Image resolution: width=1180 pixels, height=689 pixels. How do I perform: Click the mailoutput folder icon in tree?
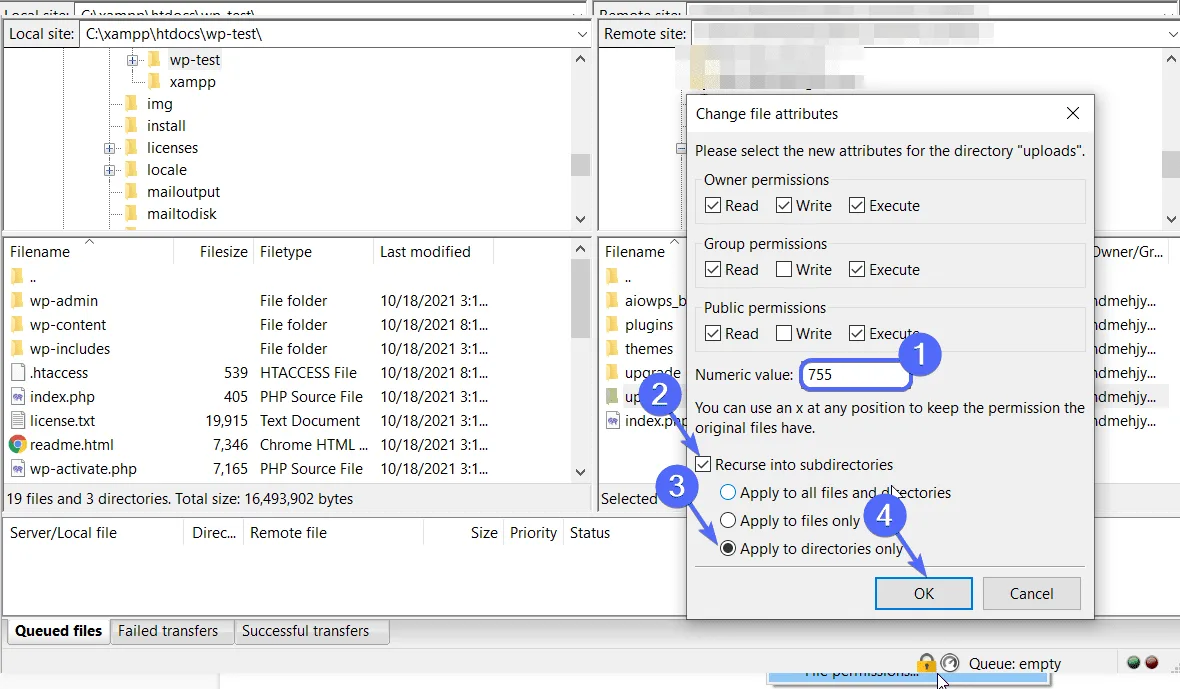(x=132, y=191)
